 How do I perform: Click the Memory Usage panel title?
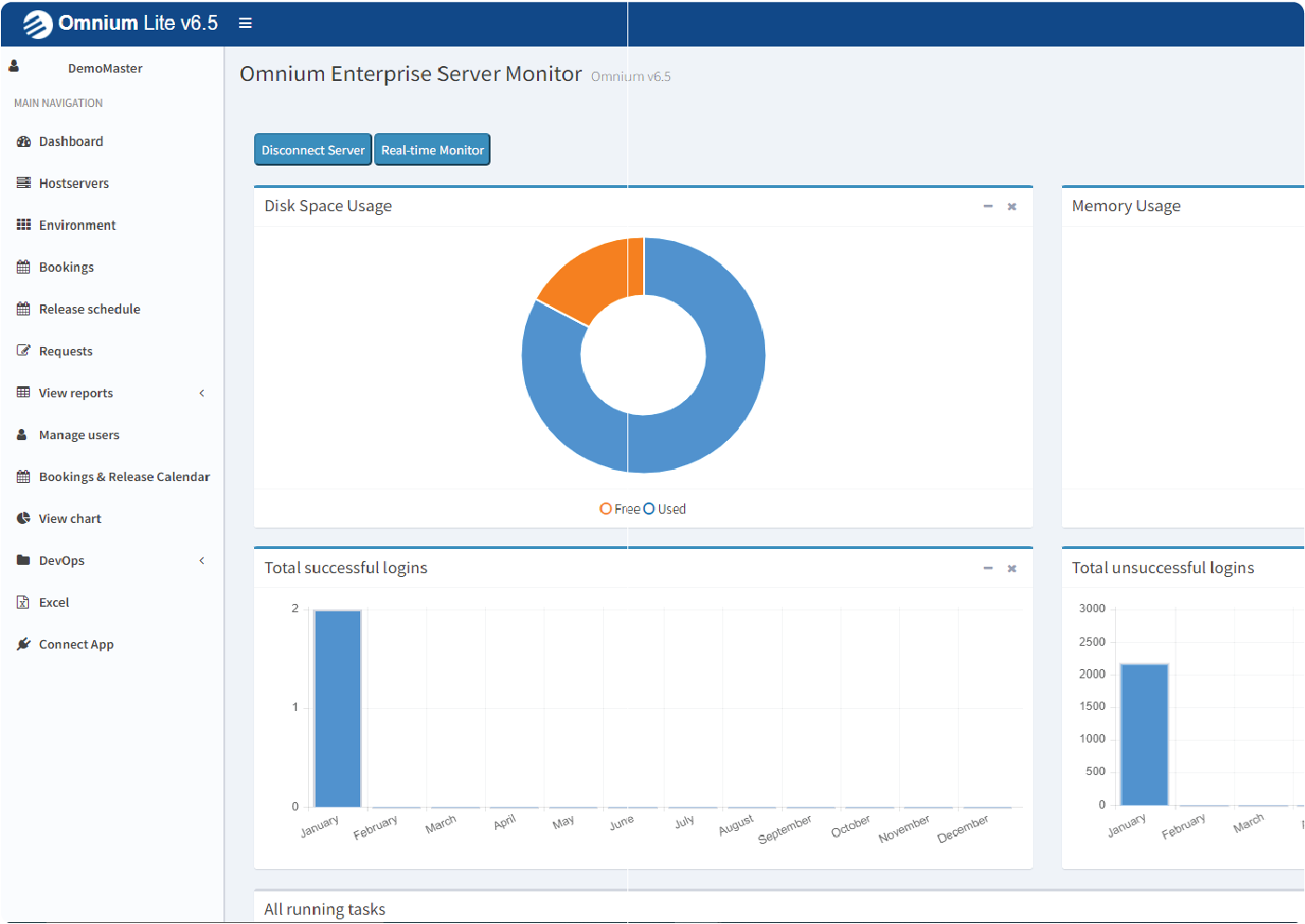[1126, 207]
